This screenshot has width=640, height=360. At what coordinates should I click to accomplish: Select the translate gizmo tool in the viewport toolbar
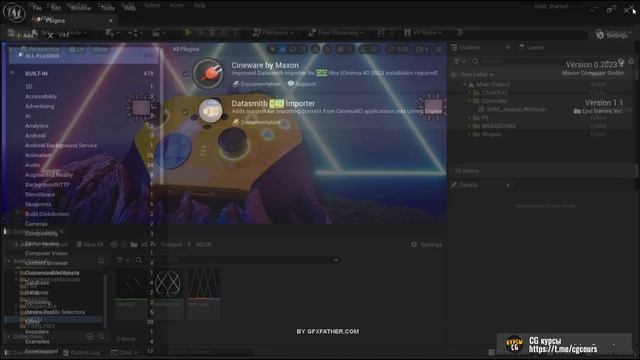click(282, 49)
